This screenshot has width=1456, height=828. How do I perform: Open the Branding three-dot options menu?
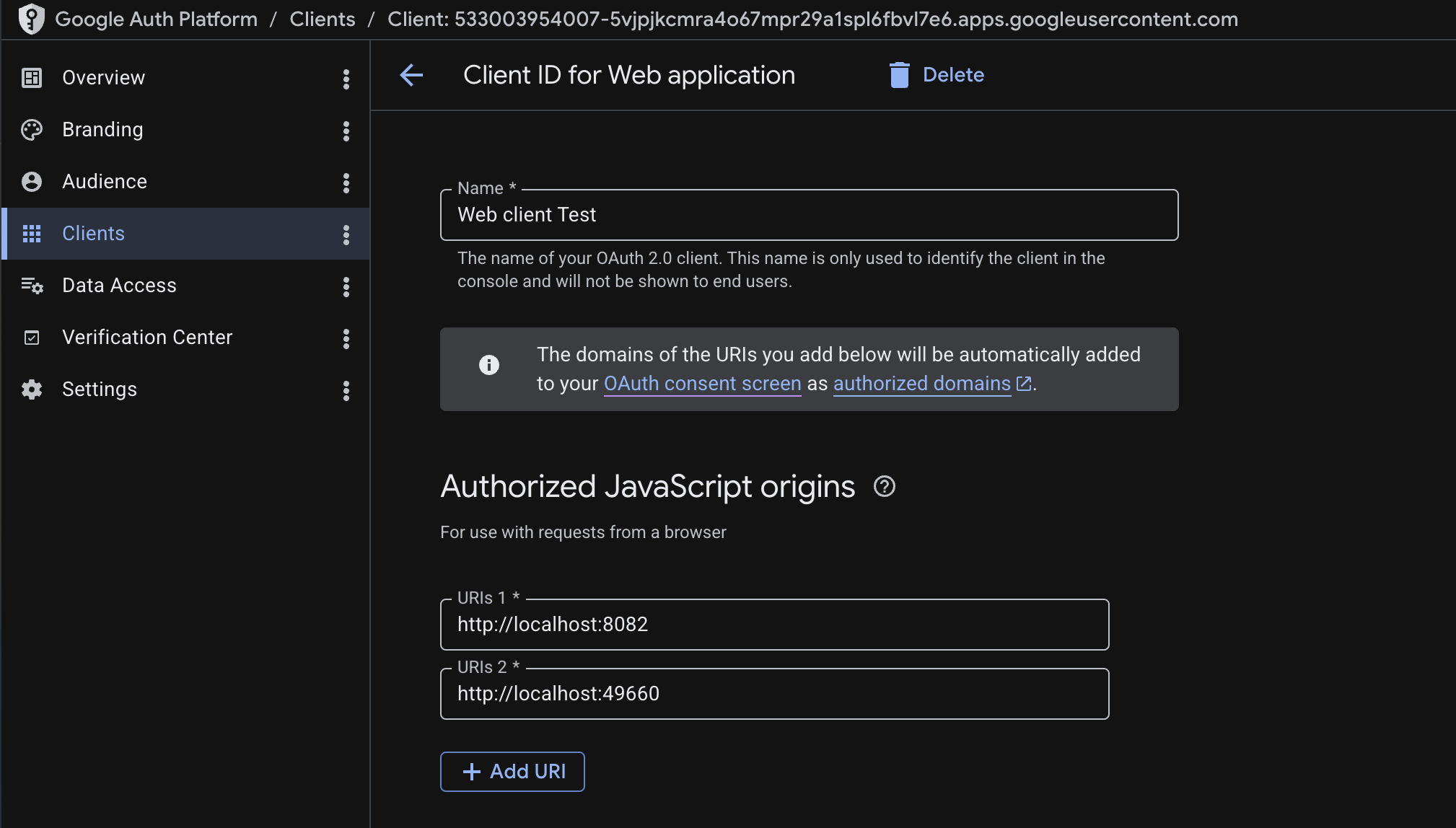[346, 131]
